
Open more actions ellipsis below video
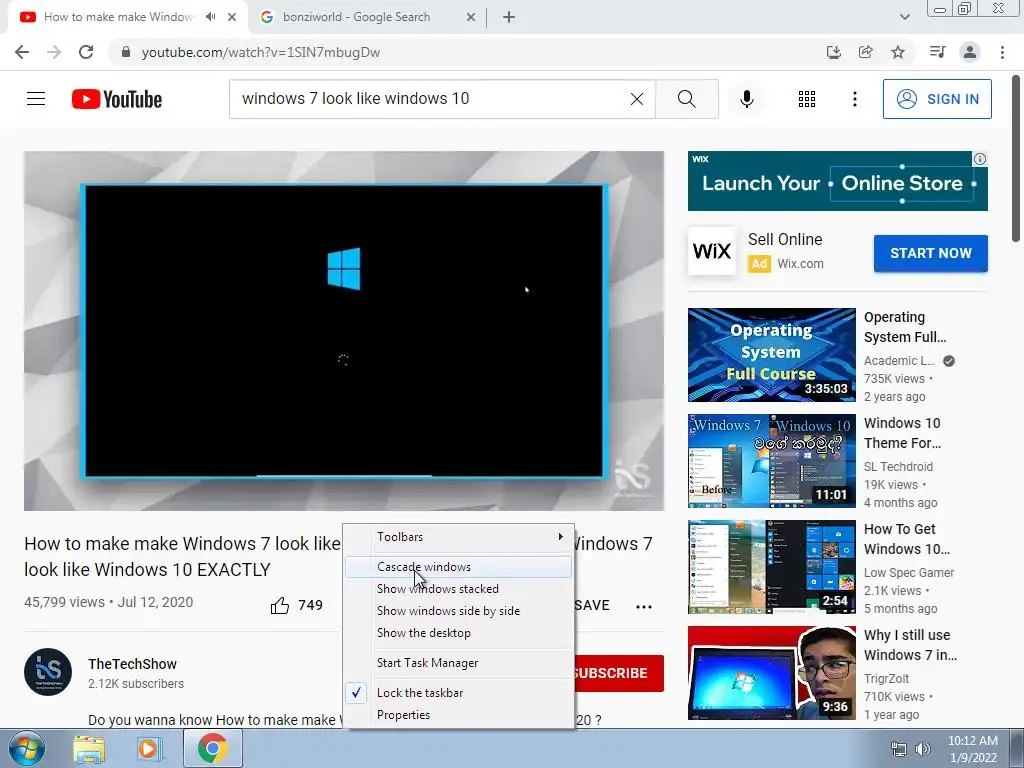click(x=644, y=607)
